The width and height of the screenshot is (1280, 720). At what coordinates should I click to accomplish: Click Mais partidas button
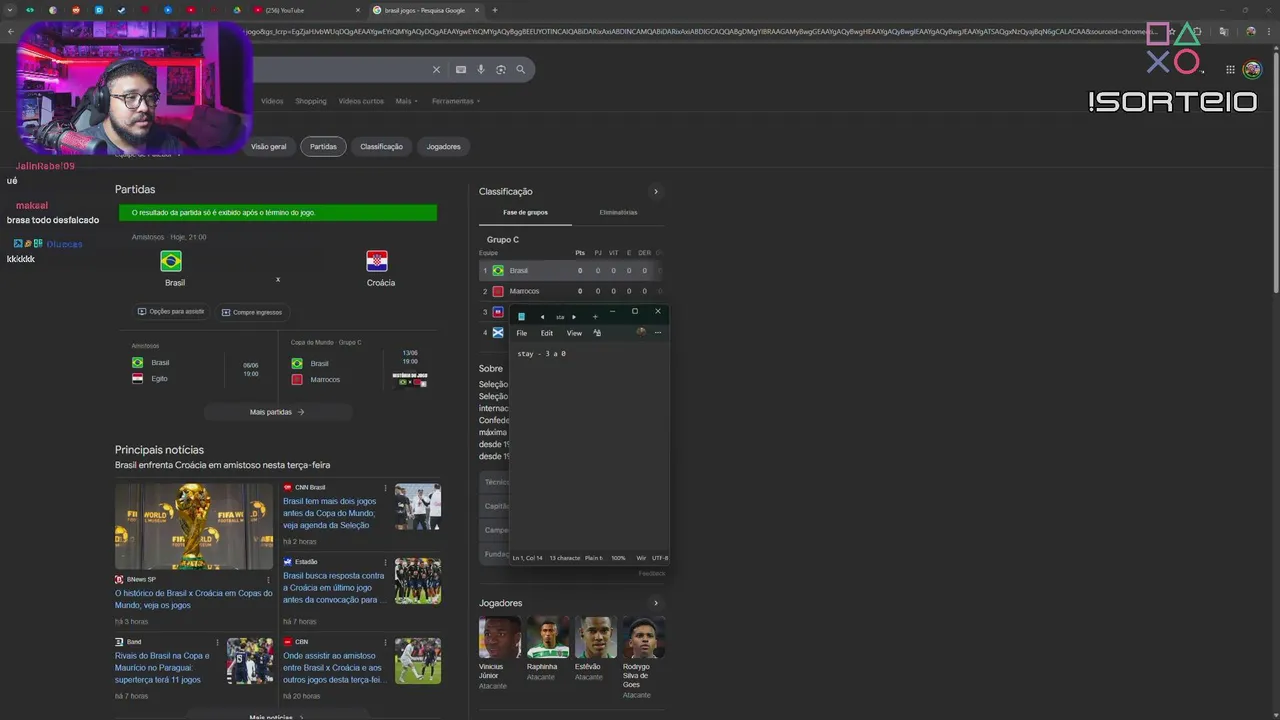click(277, 412)
